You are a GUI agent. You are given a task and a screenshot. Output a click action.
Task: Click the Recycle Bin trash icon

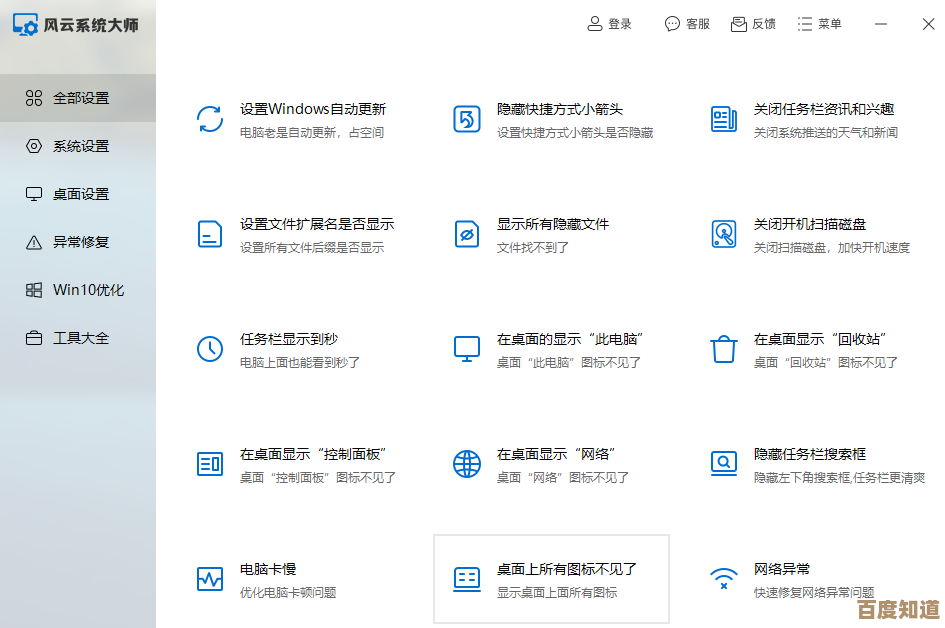(724, 349)
